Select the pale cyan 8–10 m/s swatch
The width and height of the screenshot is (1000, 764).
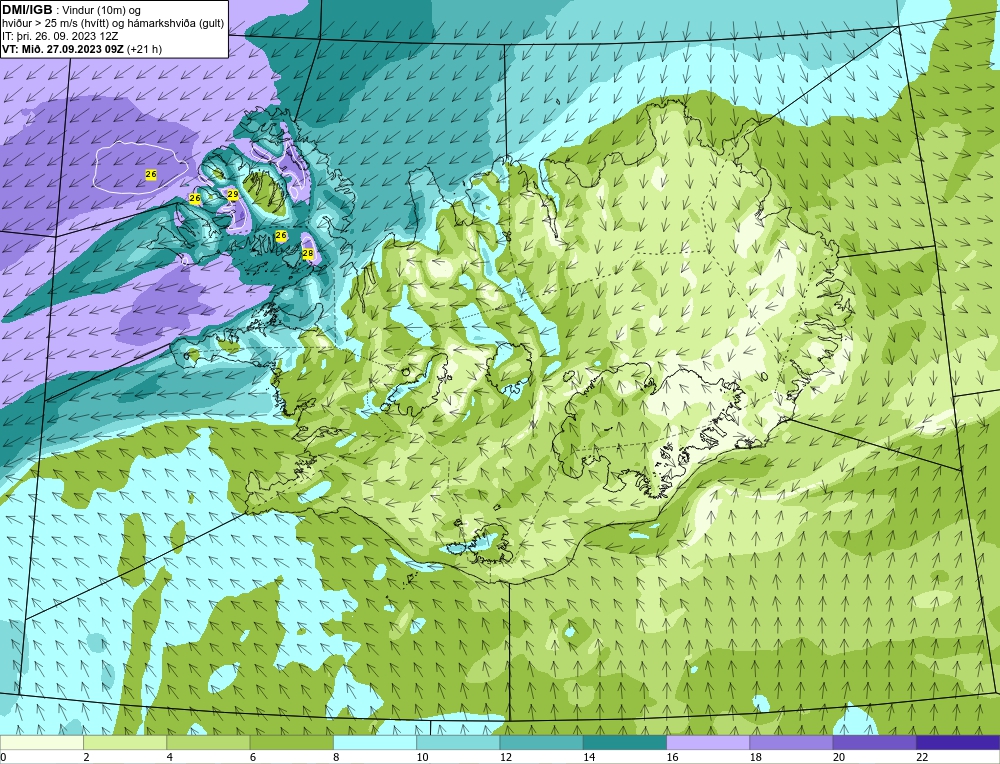(375, 742)
